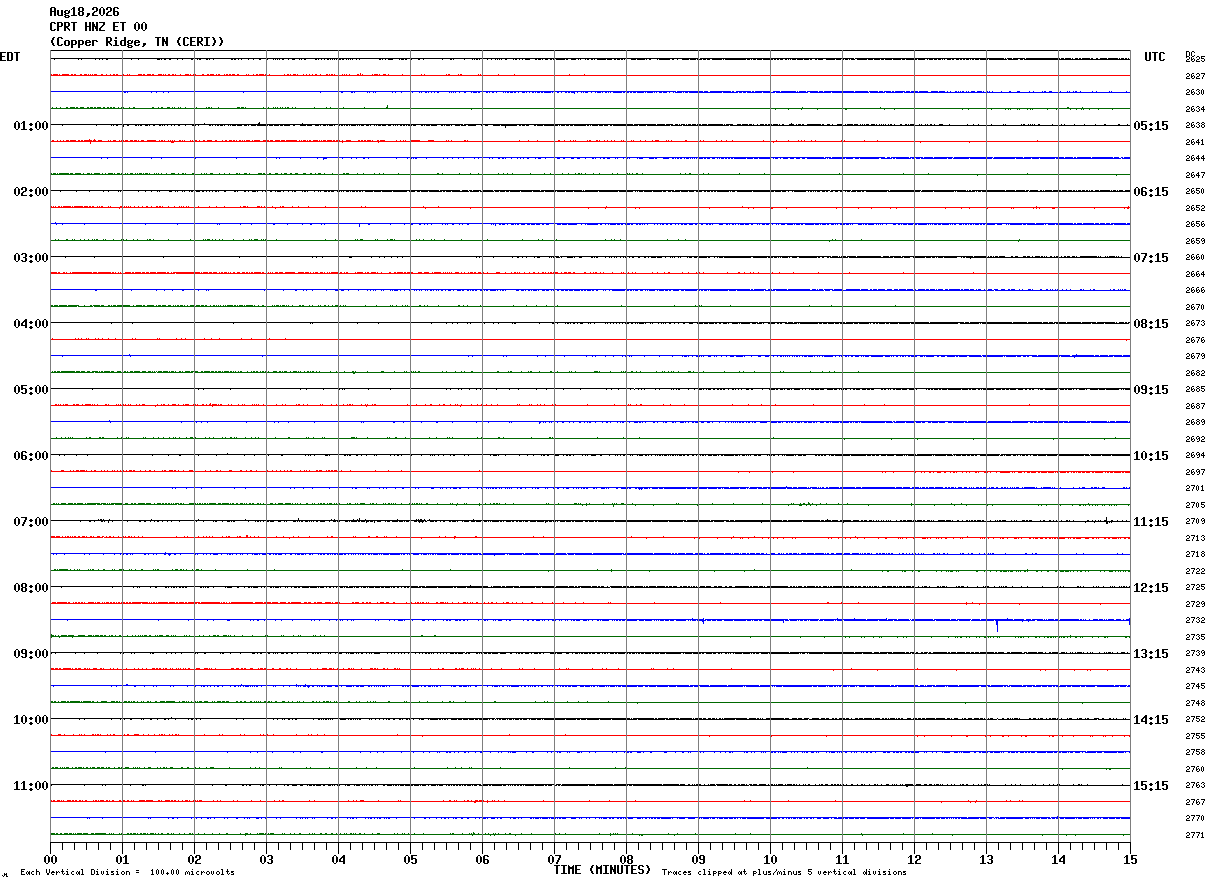Select the UTC timezone label
The height and width of the screenshot is (886, 1210).
[x=1155, y=57]
